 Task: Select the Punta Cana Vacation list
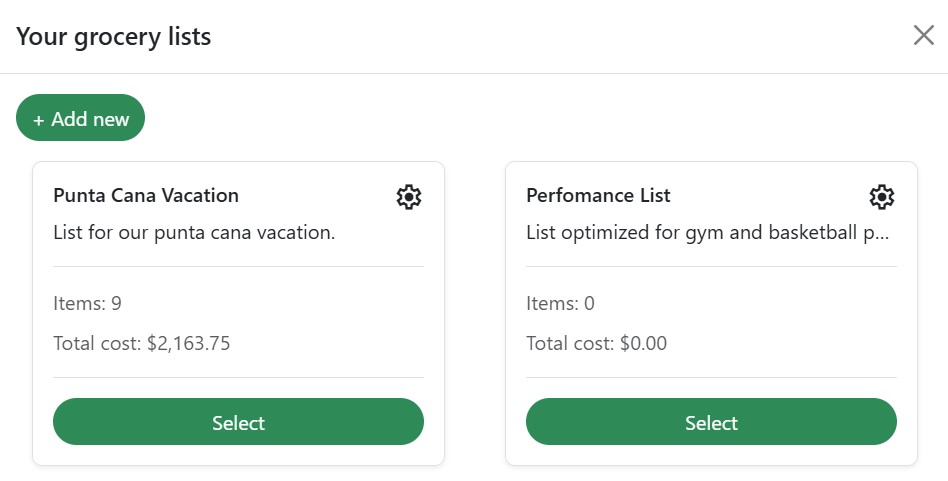(238, 422)
